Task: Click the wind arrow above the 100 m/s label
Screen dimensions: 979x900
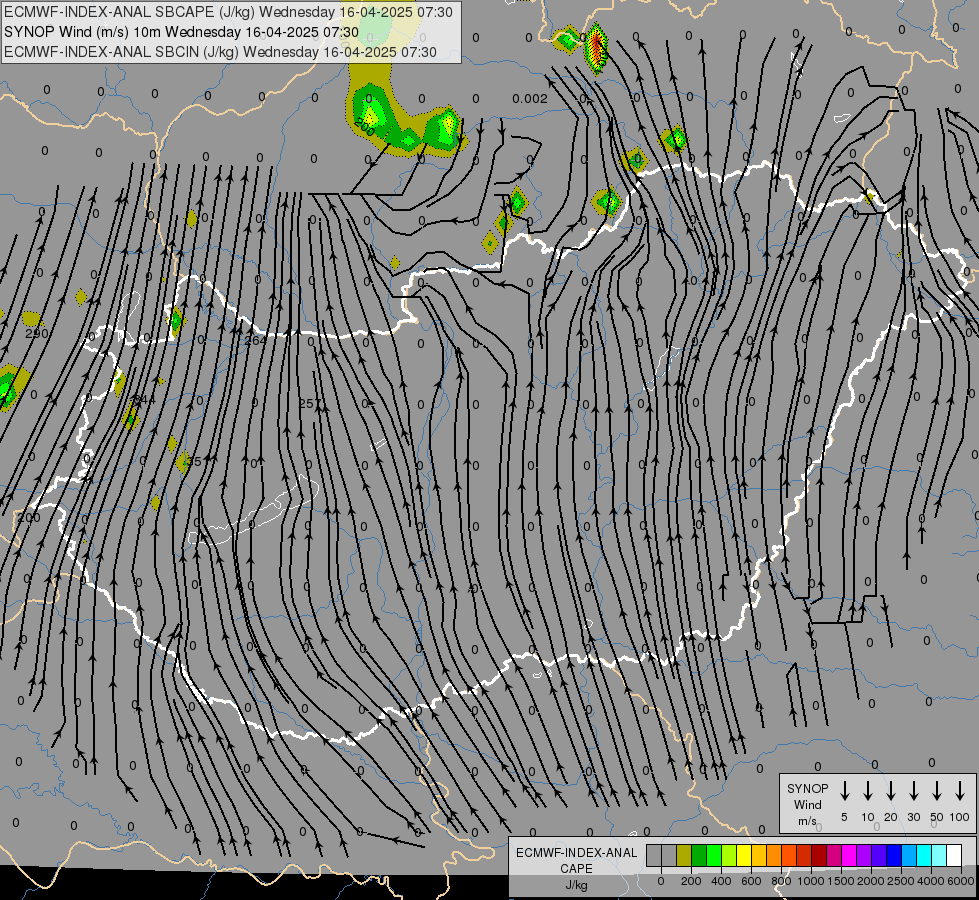Action: [x=960, y=791]
